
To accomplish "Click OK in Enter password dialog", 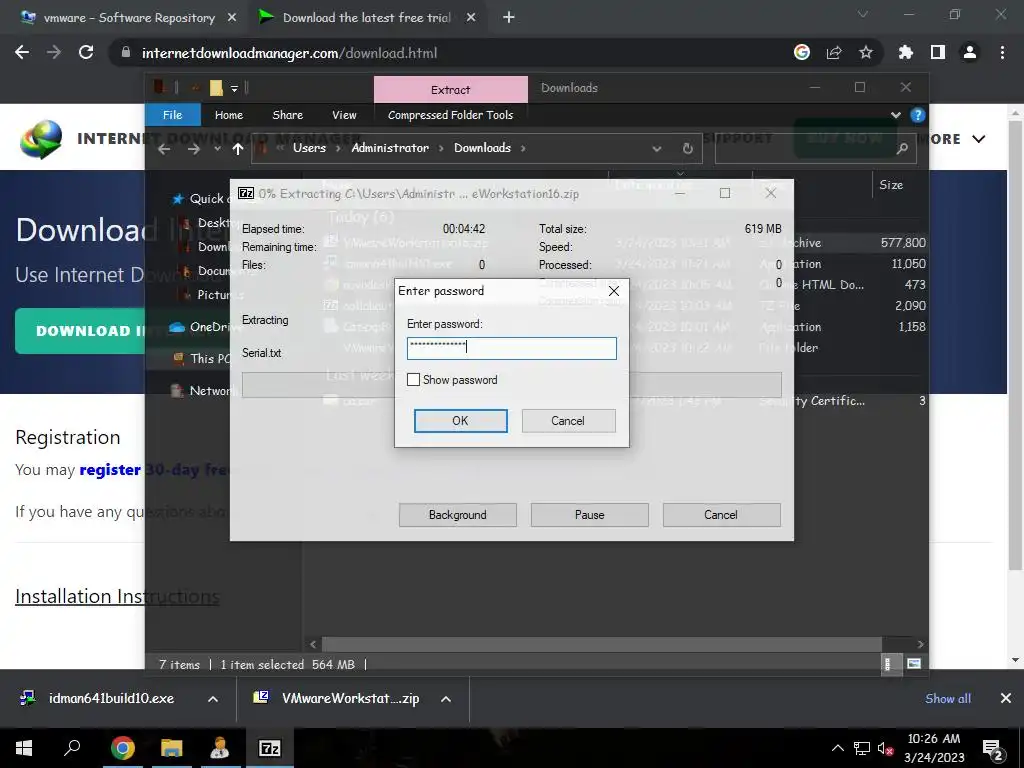I will click(x=460, y=421).
